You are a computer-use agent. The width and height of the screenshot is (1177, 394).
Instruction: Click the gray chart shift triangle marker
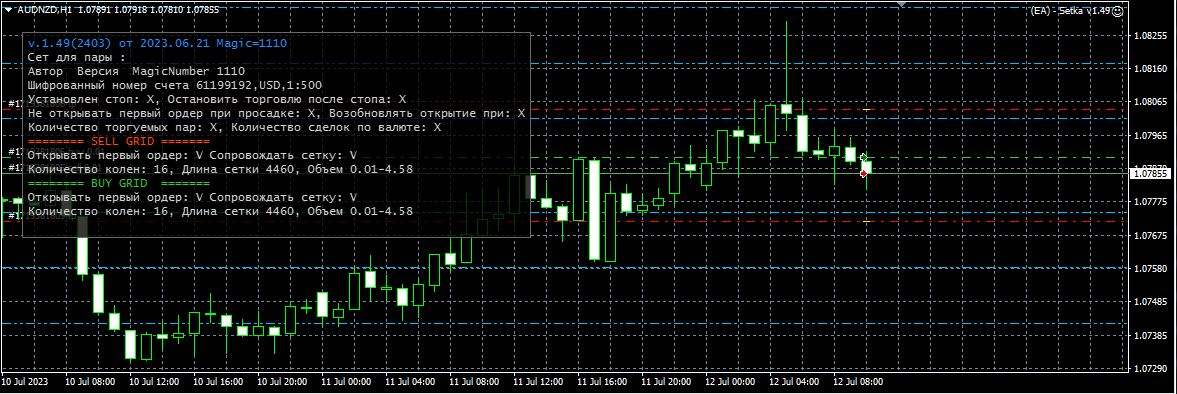tap(902, 5)
